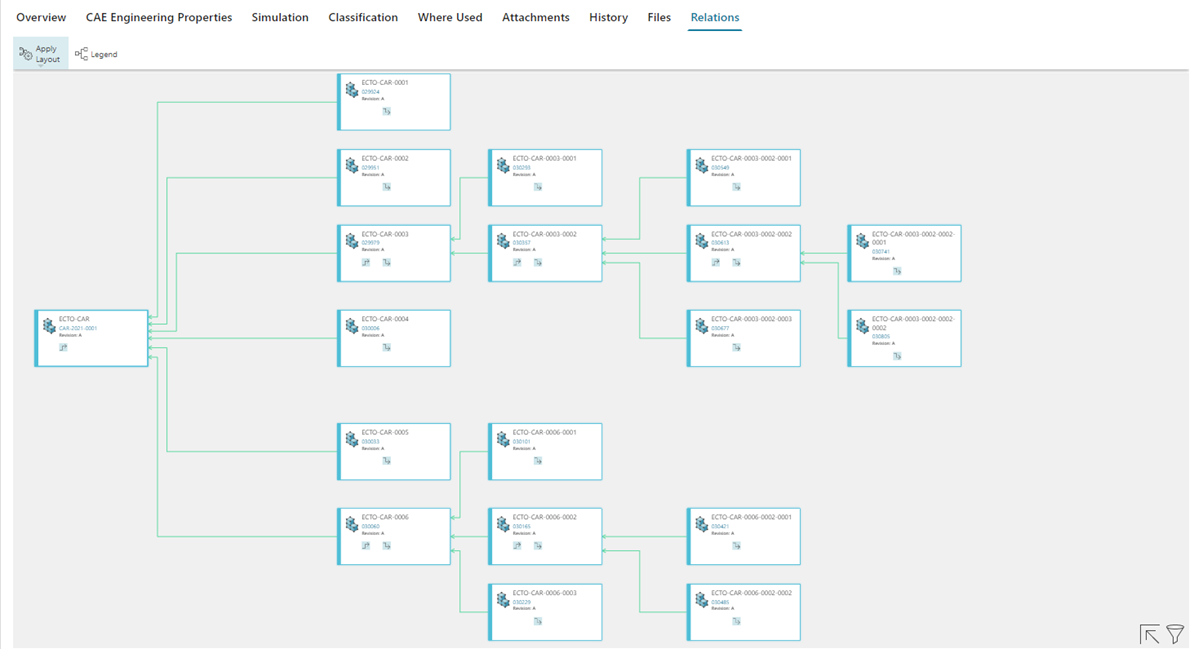Open the 029924 ID link
Viewport: 1194px width, 649px height.
[x=370, y=91]
